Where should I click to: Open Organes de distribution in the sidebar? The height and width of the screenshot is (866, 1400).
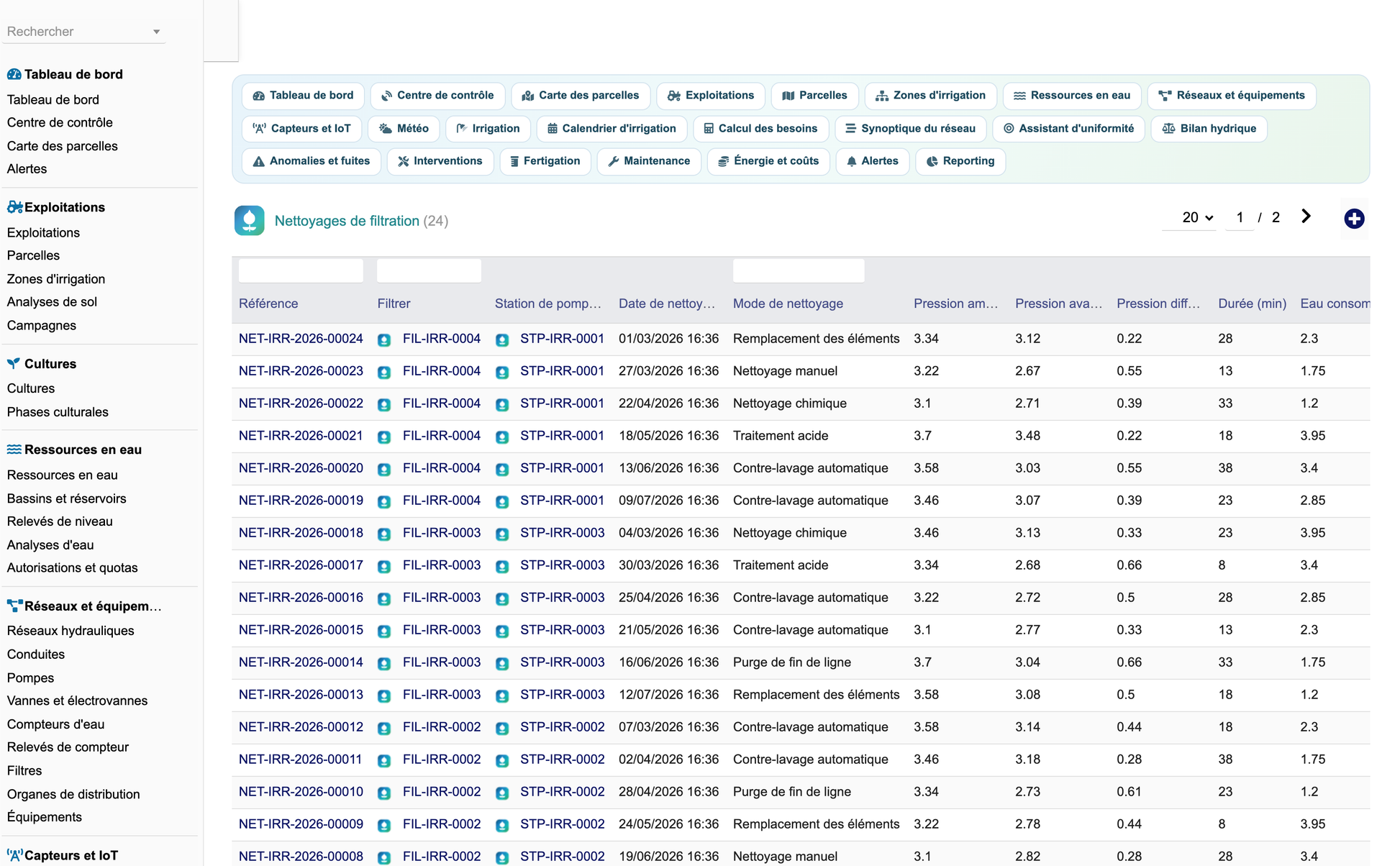click(x=73, y=794)
